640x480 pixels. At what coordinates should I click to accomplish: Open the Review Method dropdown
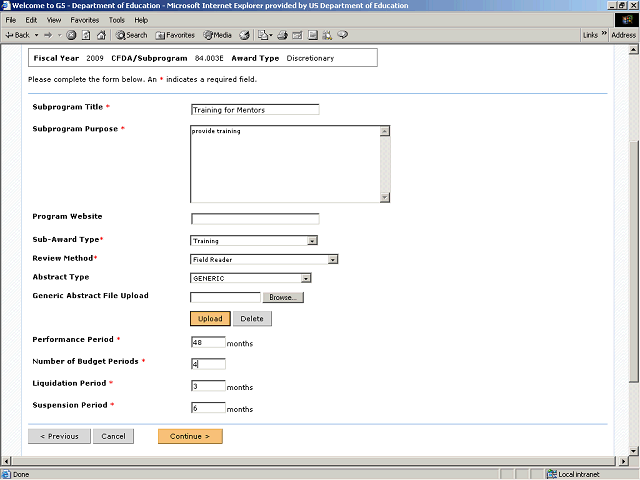pyautogui.click(x=264, y=259)
